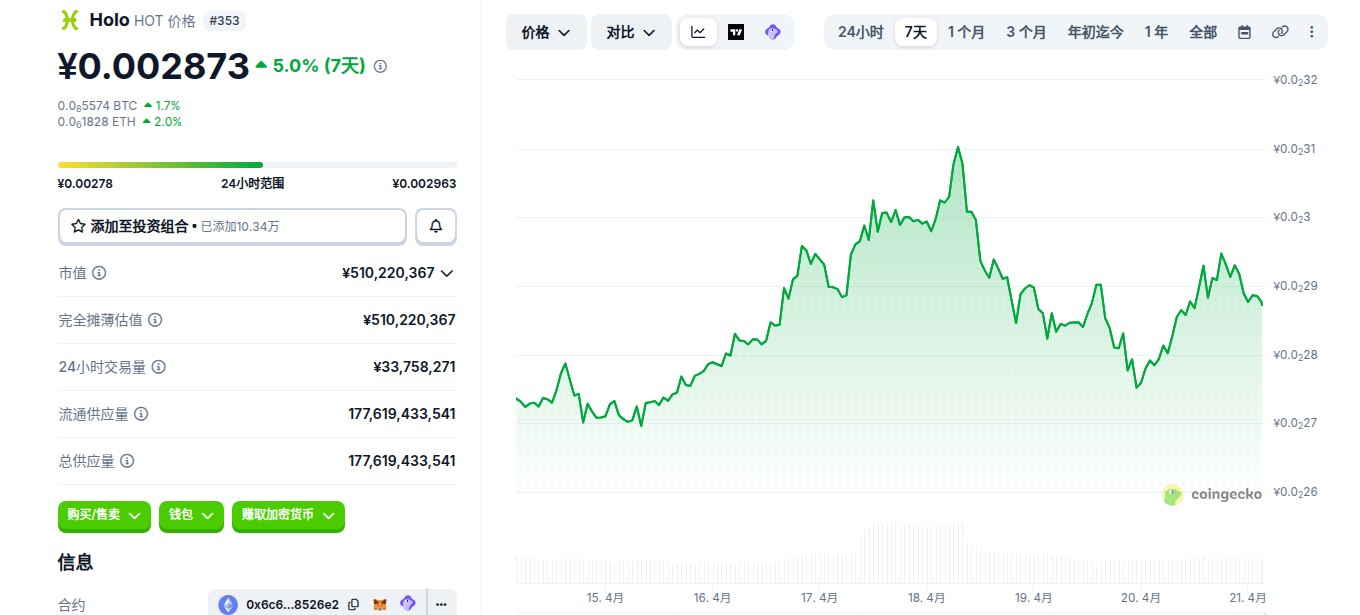Click the ¥510,220,367 market cap value
Image resolution: width=1360 pixels, height=615 pixels.
(x=388, y=273)
